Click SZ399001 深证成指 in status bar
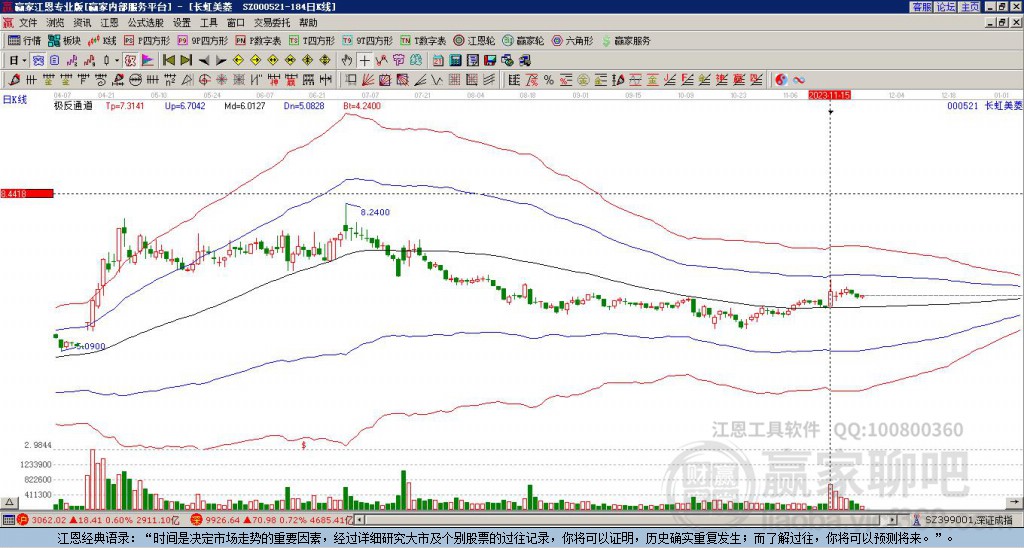This screenshot has width=1024, height=548. pyautogui.click(x=969, y=520)
